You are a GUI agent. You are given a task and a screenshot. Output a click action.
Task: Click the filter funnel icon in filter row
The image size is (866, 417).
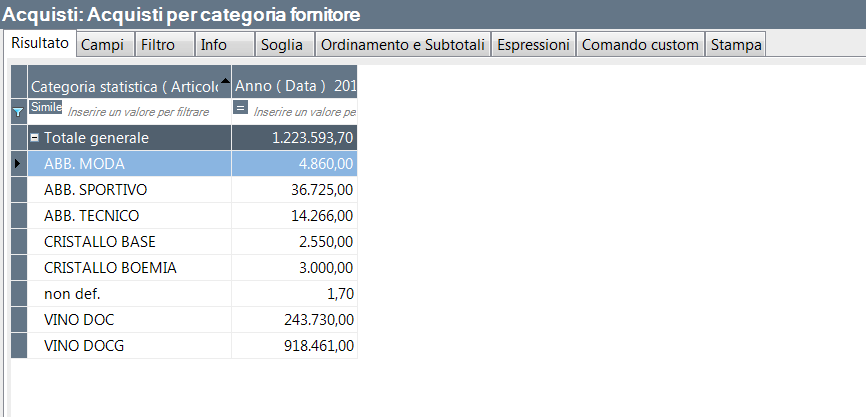[18, 112]
